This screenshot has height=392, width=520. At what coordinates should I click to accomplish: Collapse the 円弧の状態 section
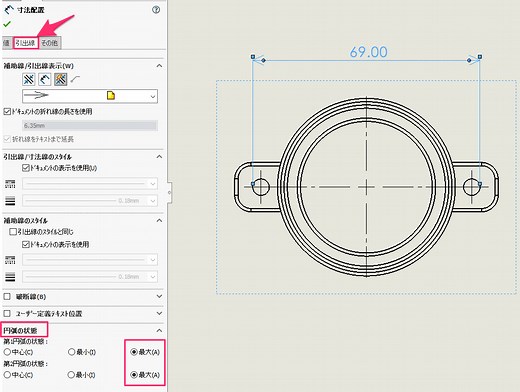point(159,331)
